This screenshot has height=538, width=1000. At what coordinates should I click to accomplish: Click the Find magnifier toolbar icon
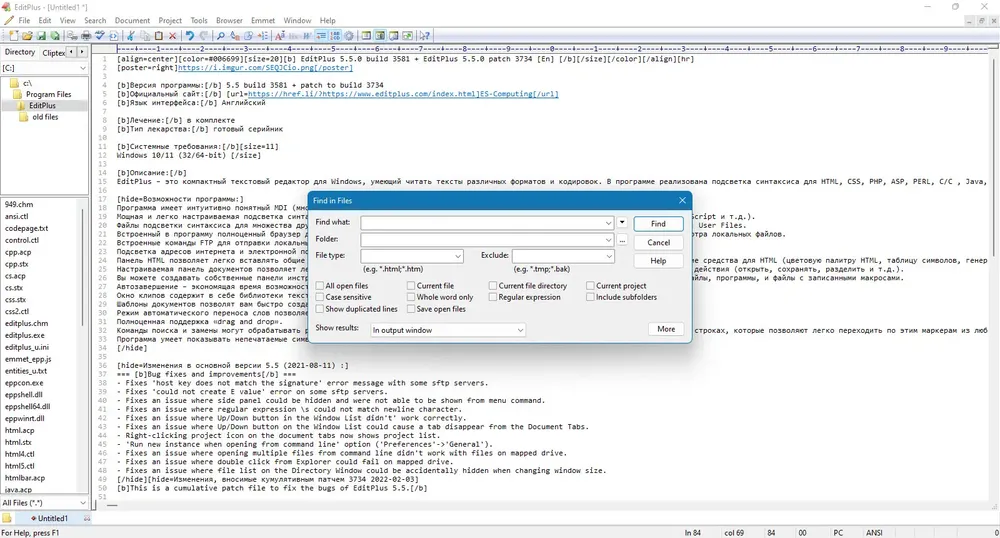tap(221, 36)
